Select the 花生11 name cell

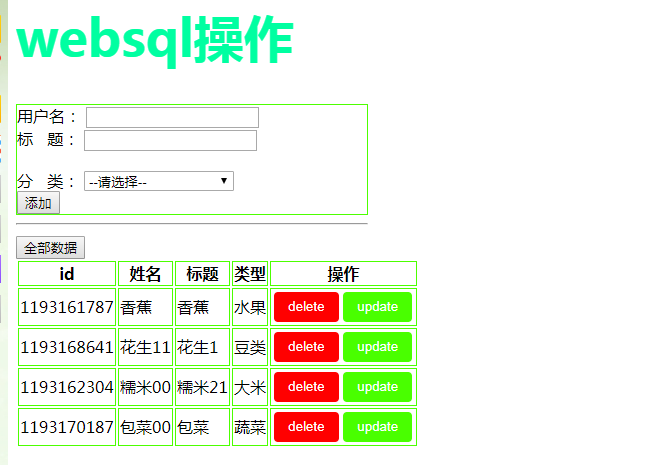(x=146, y=347)
